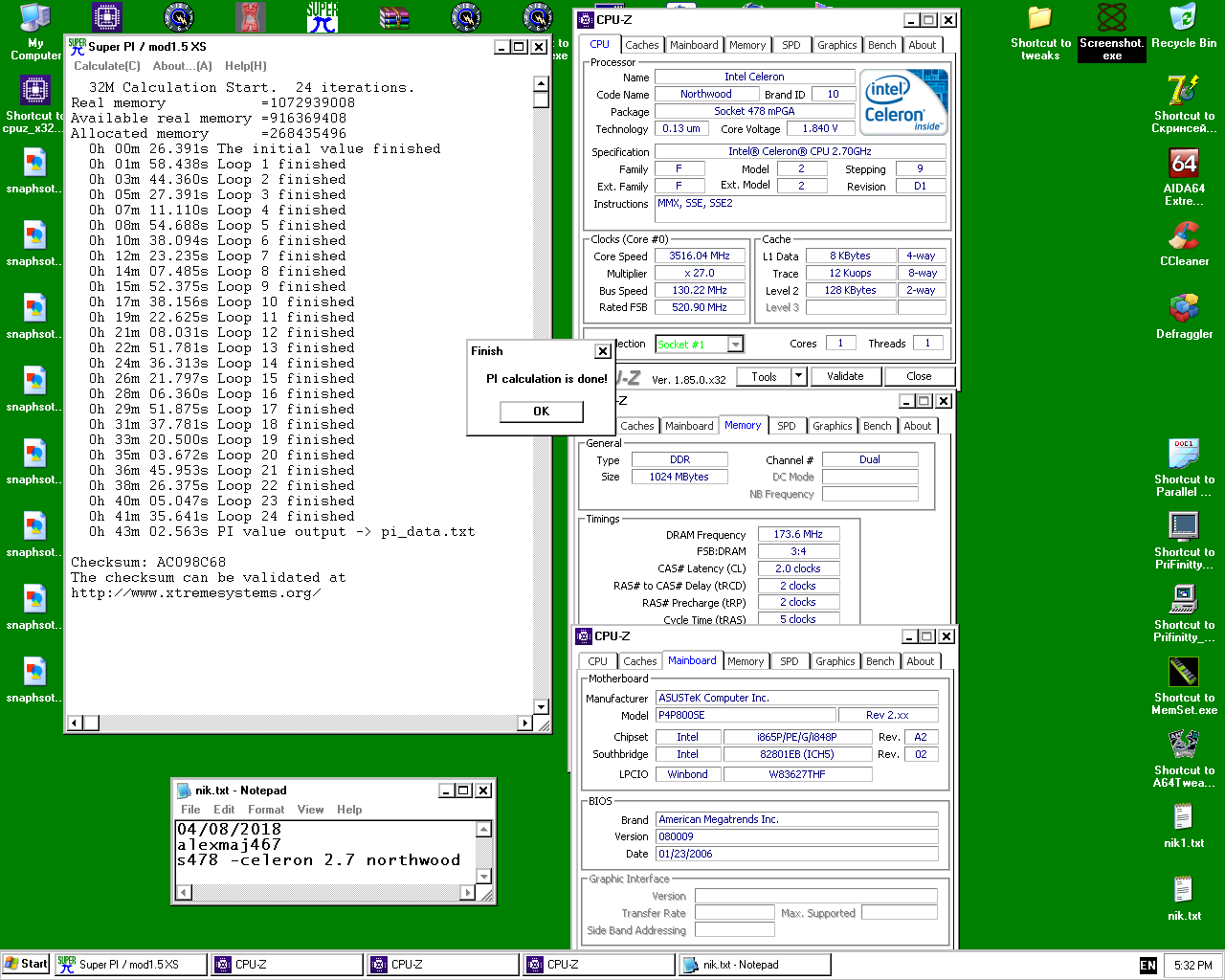The image size is (1225, 980).
Task: Open the red X desktop icon
Action: (x=251, y=17)
